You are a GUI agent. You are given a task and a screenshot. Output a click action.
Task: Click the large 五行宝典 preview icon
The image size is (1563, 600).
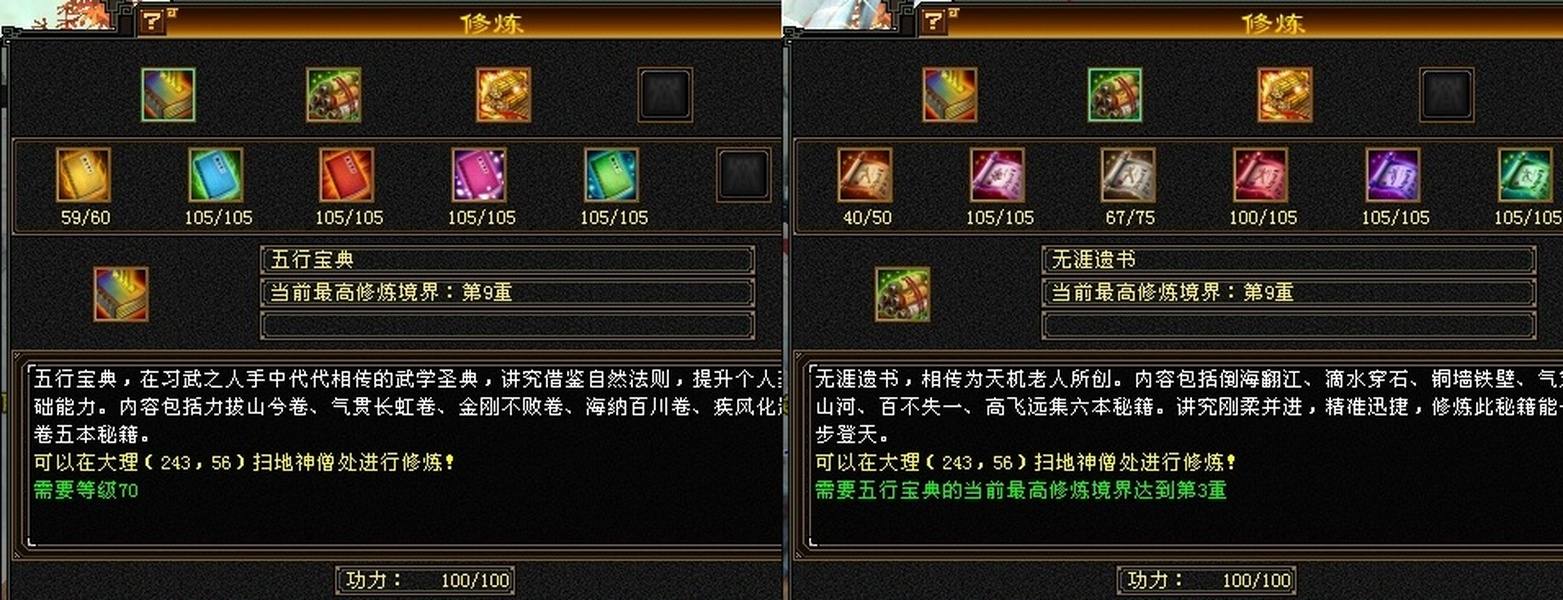(121, 294)
